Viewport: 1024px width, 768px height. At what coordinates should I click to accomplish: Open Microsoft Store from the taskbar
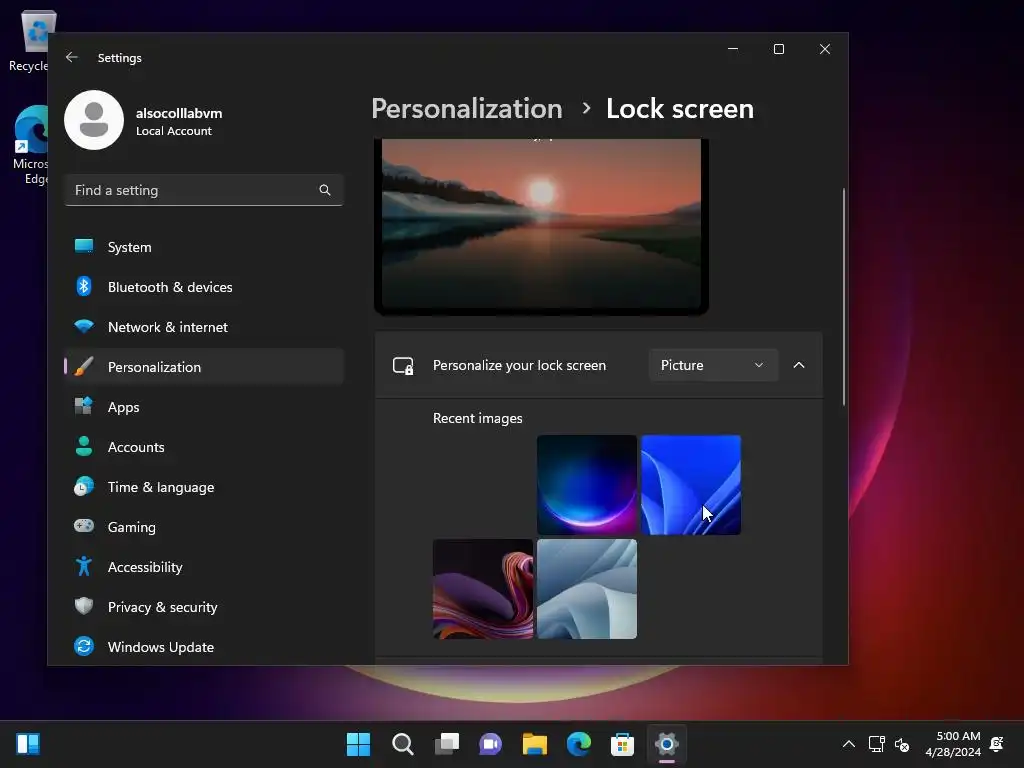(x=622, y=744)
